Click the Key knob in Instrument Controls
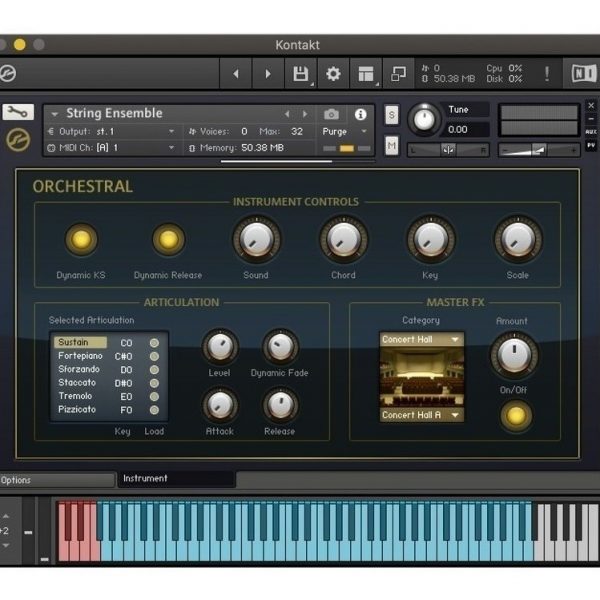Image resolution: width=600 pixels, height=600 pixels. pyautogui.click(x=431, y=240)
